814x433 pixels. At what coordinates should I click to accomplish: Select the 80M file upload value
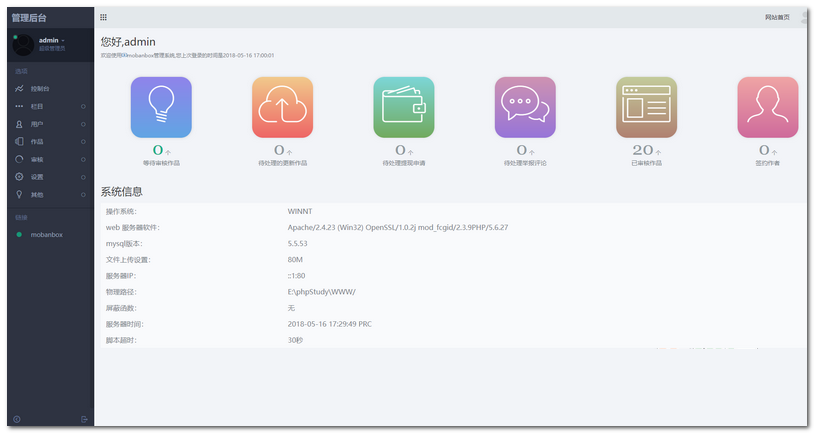295,260
